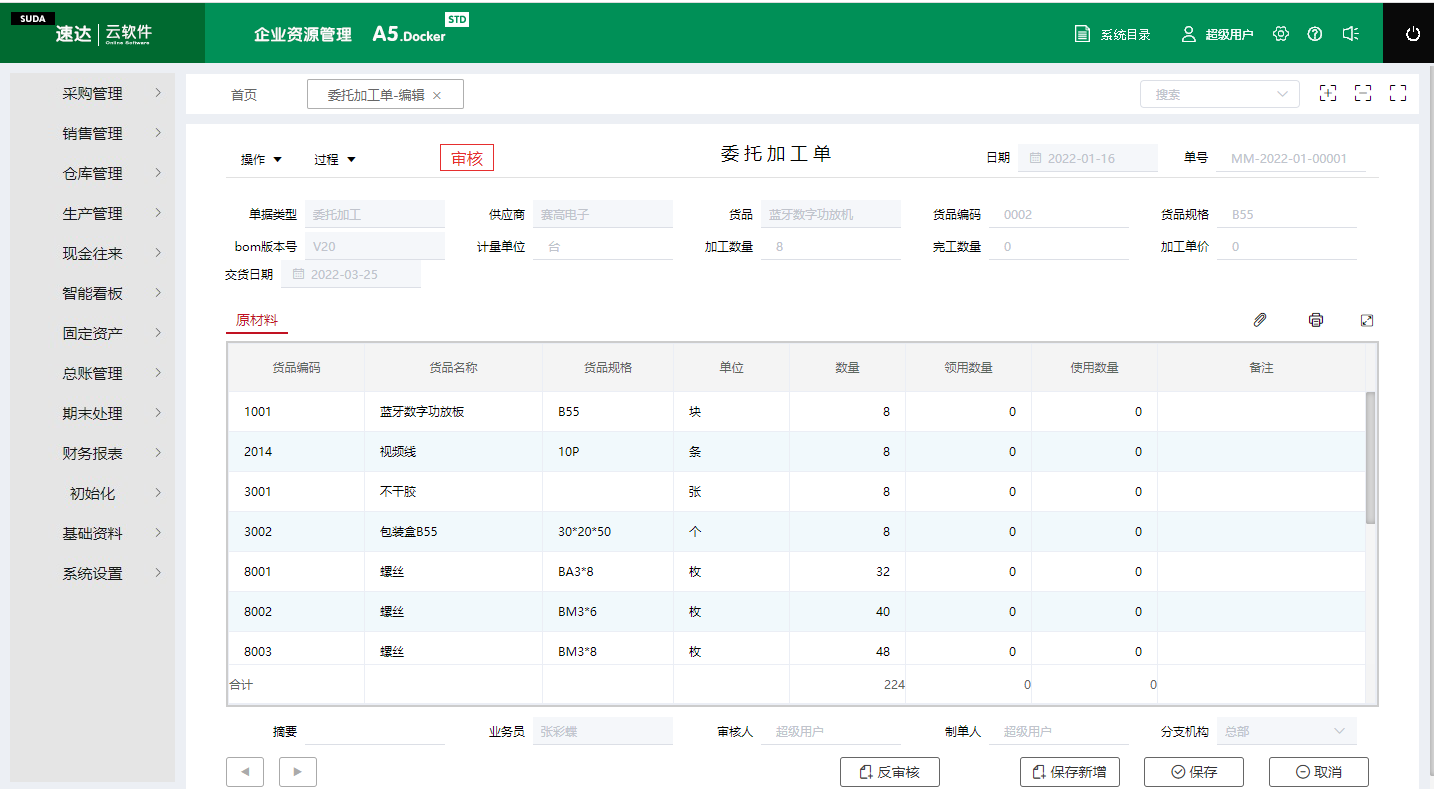The image size is (1434, 789).
Task: Click the speaker announcement icon
Action: (1350, 34)
